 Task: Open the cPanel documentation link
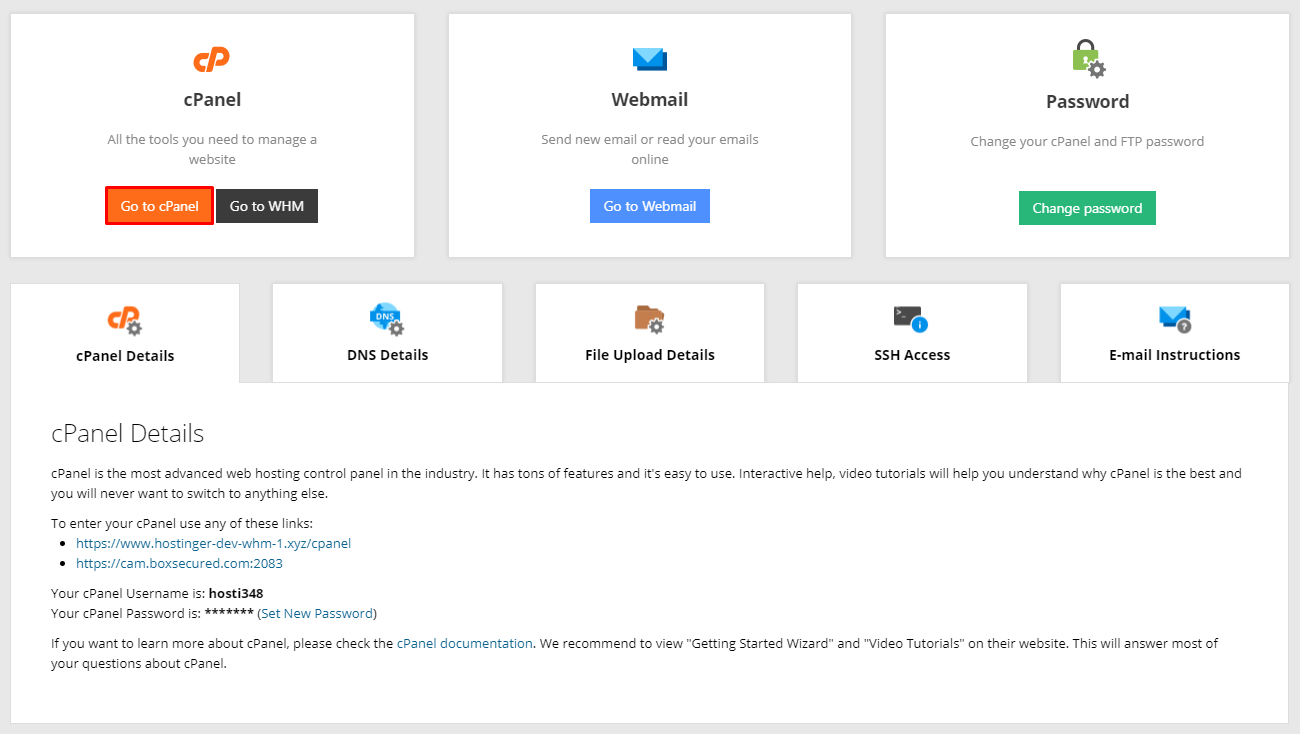point(464,643)
